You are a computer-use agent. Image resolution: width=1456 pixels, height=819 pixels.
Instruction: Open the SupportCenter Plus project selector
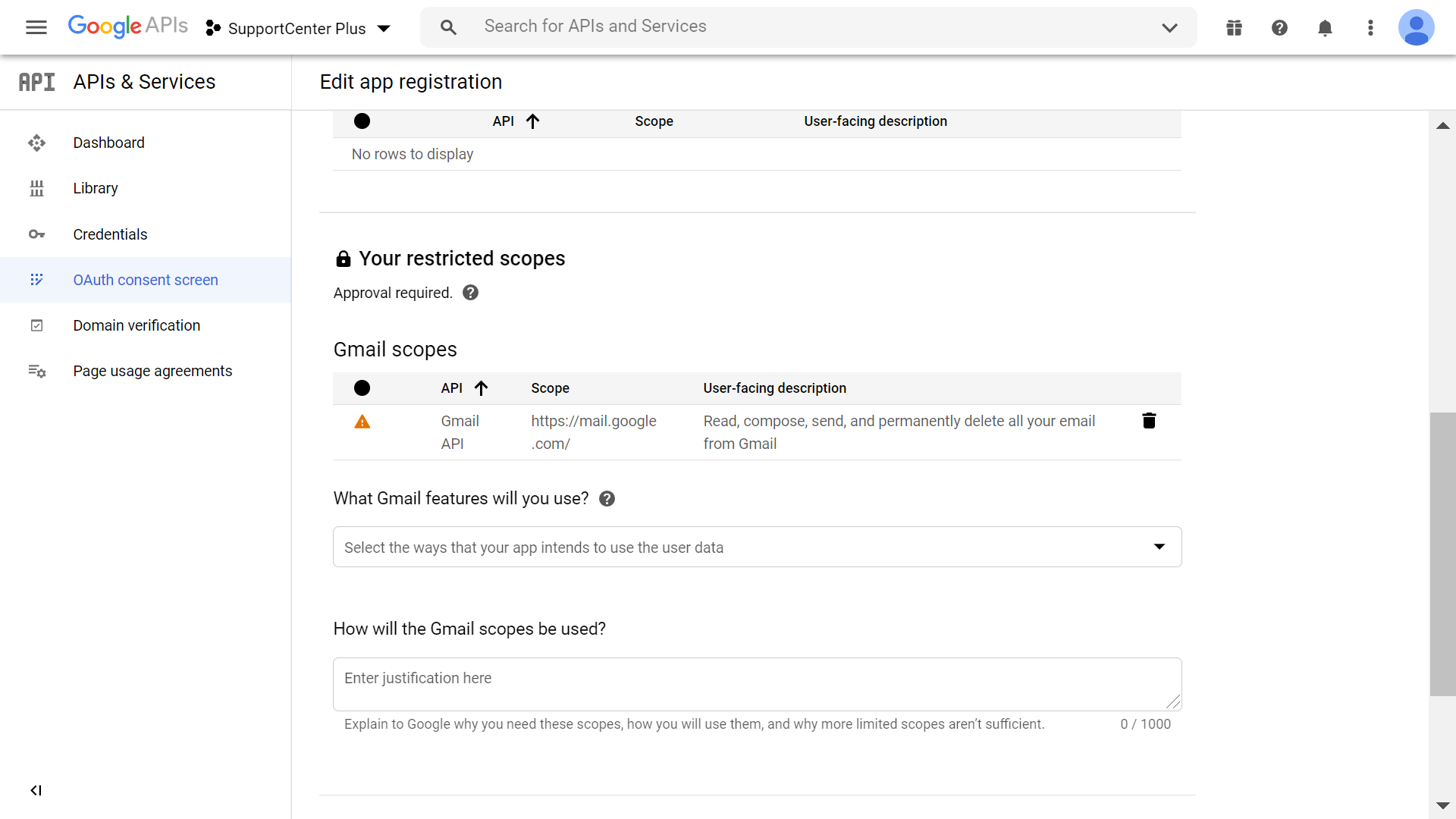click(x=298, y=28)
